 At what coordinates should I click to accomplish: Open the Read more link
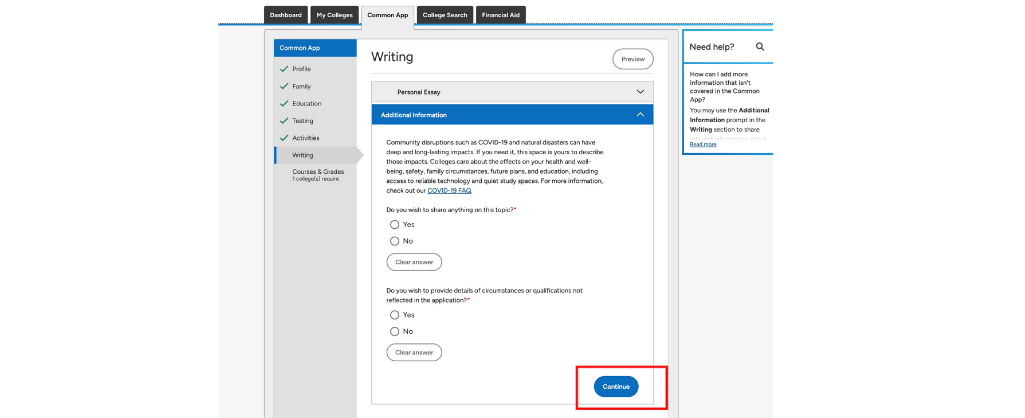(x=703, y=145)
